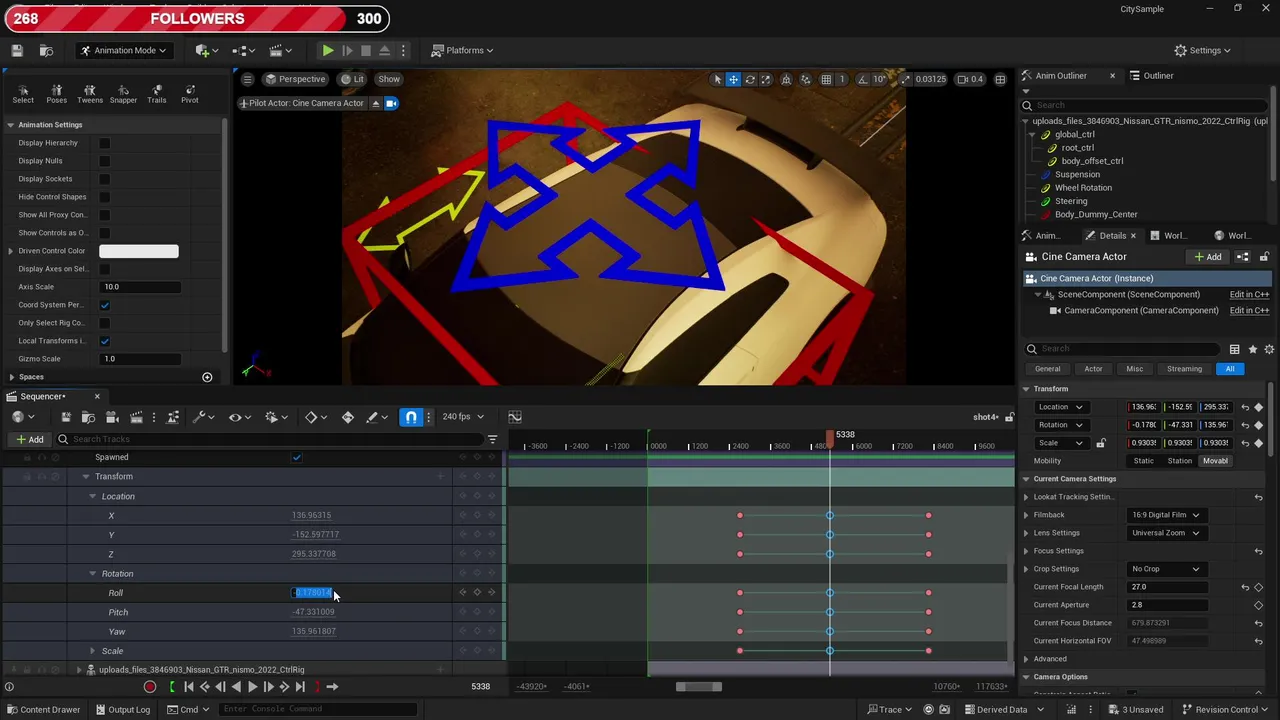
Task: Open the Show viewport menu
Action: point(389,79)
